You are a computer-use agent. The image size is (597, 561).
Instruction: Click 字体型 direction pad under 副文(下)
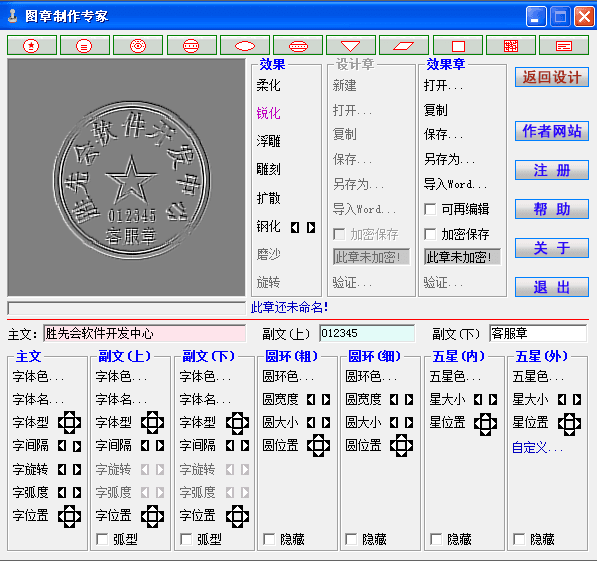237,422
